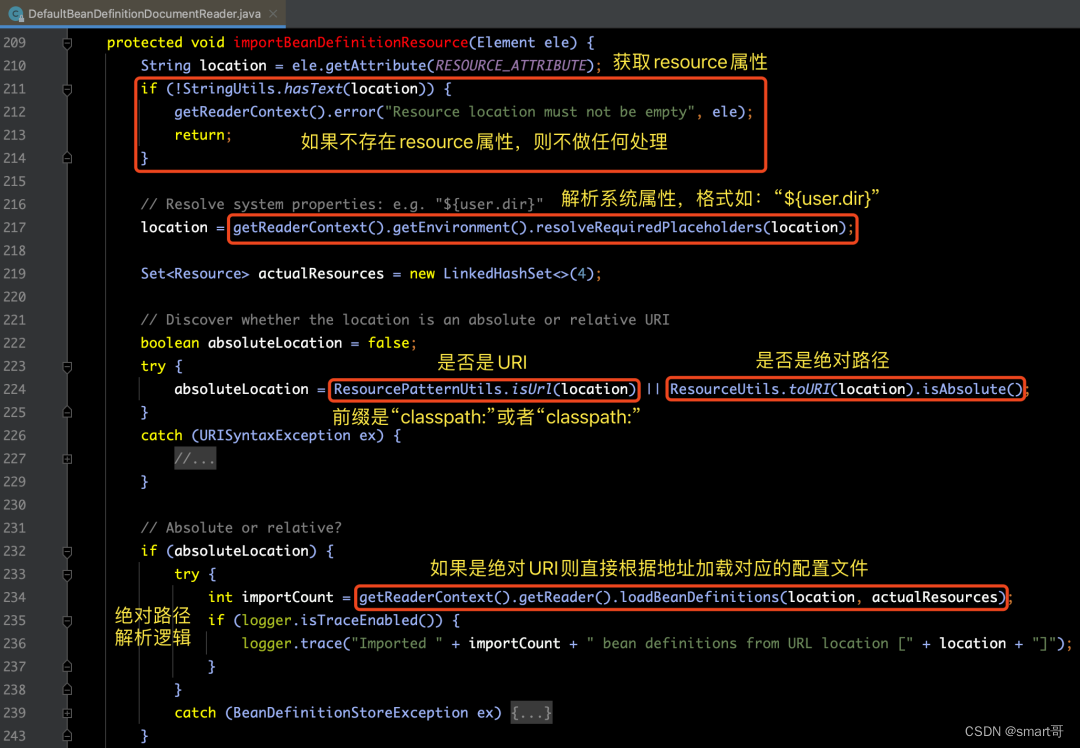
Task: Click line number 219 in the gutter
Action: click(14, 273)
